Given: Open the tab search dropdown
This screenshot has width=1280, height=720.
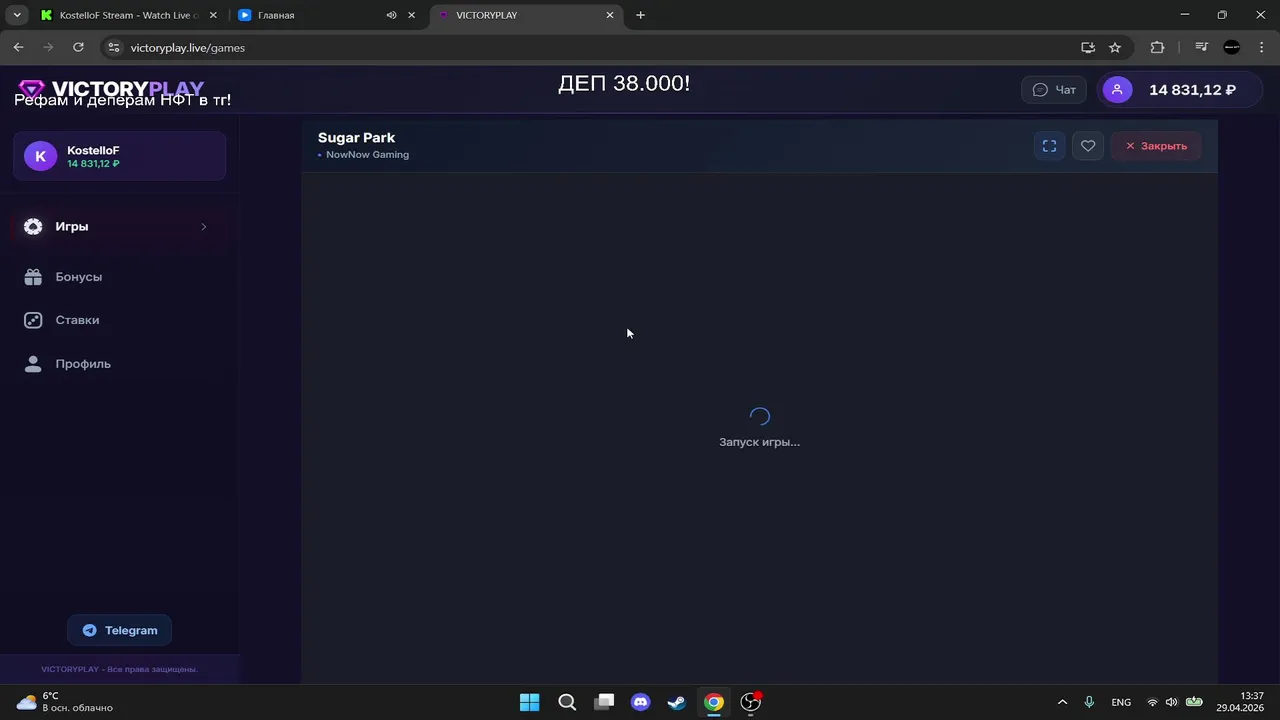Looking at the screenshot, I should coord(17,15).
